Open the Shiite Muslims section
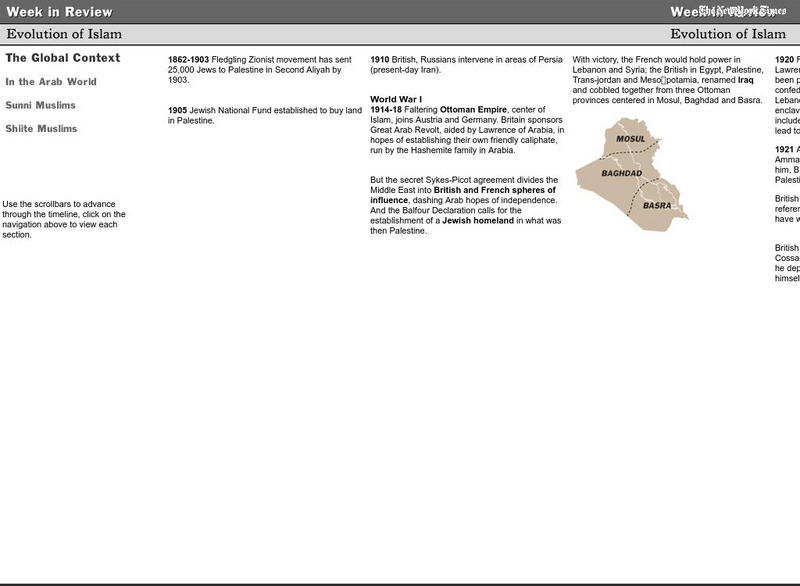The width and height of the screenshot is (800, 586). (41, 129)
